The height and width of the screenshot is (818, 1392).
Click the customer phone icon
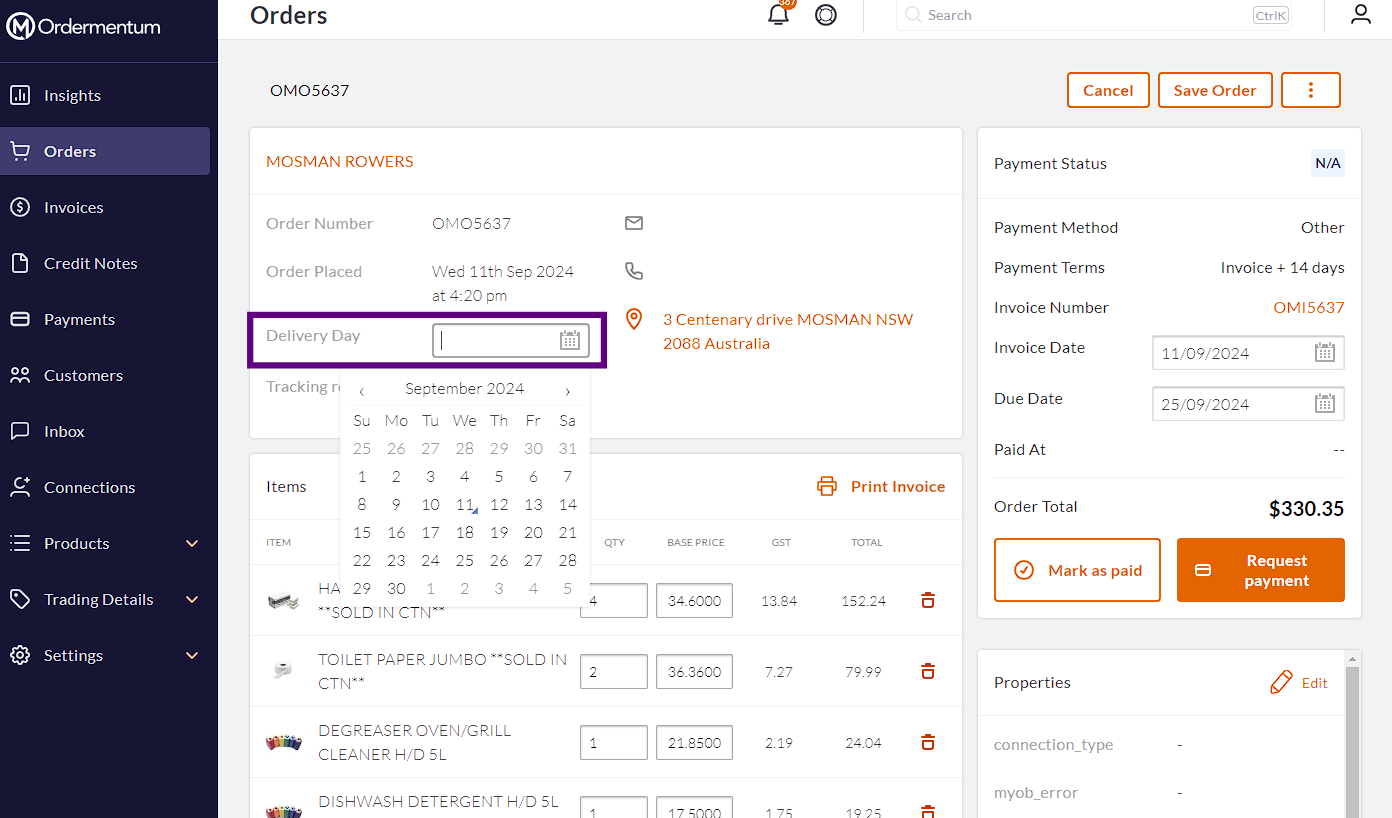coord(634,271)
